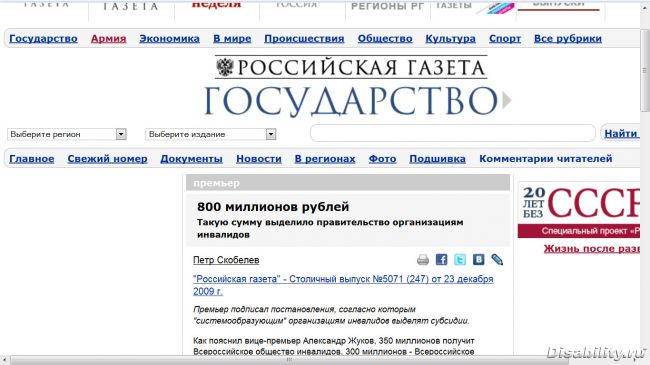
Task: Click the paperclip attachment icon
Action: (x=497, y=260)
